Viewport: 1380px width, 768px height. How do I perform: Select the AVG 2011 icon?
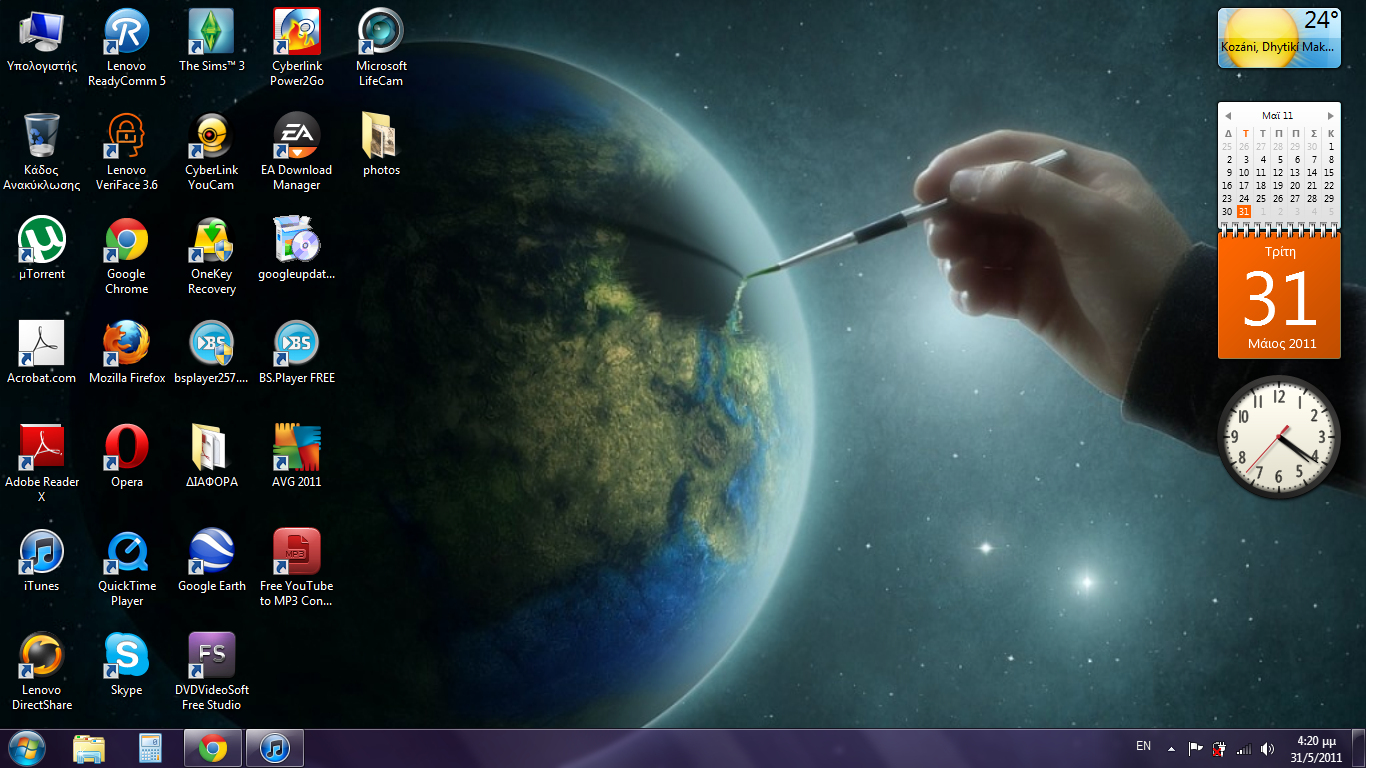[297, 457]
